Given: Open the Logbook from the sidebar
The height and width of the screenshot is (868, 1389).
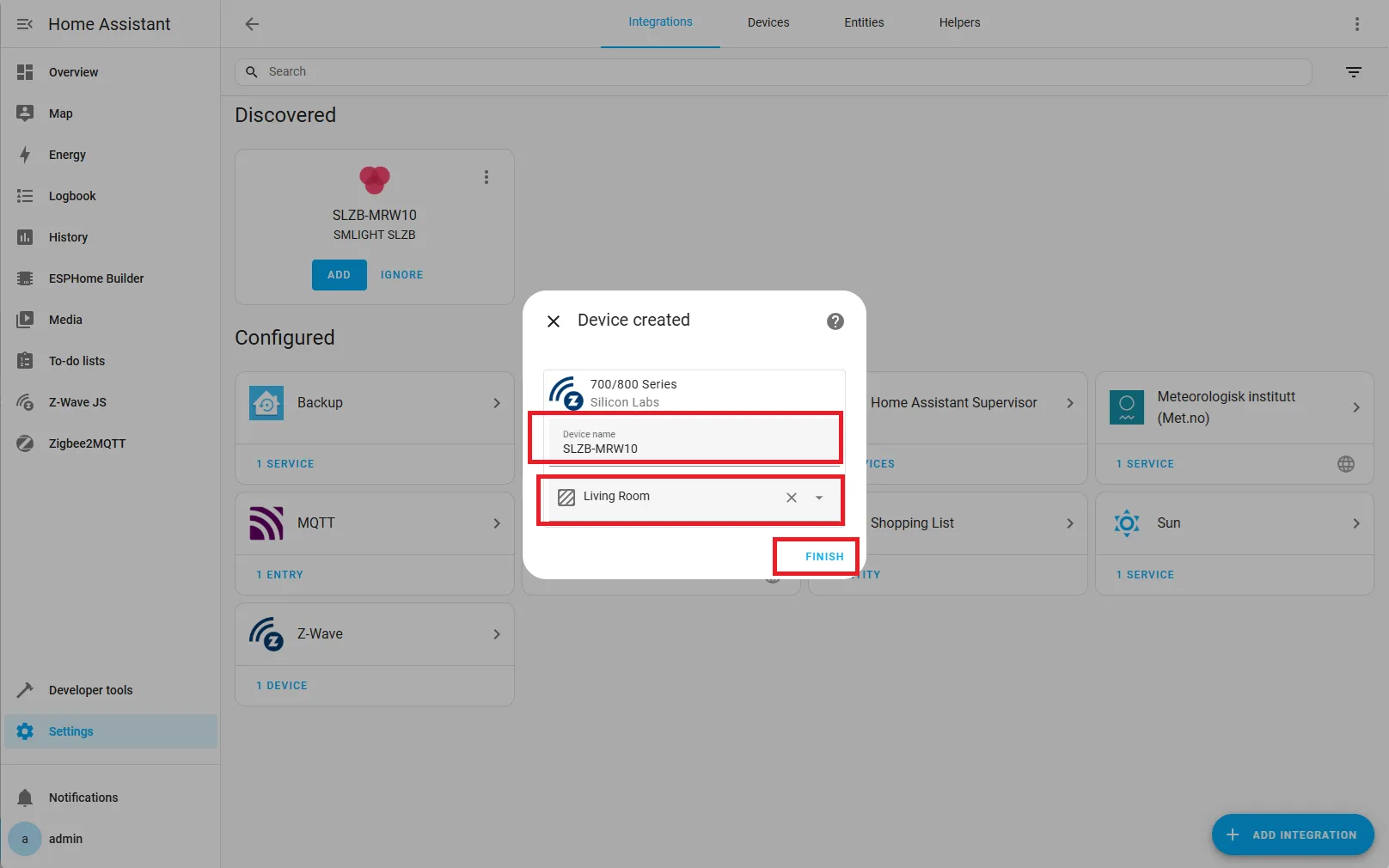Looking at the screenshot, I should pyautogui.click(x=25, y=196).
